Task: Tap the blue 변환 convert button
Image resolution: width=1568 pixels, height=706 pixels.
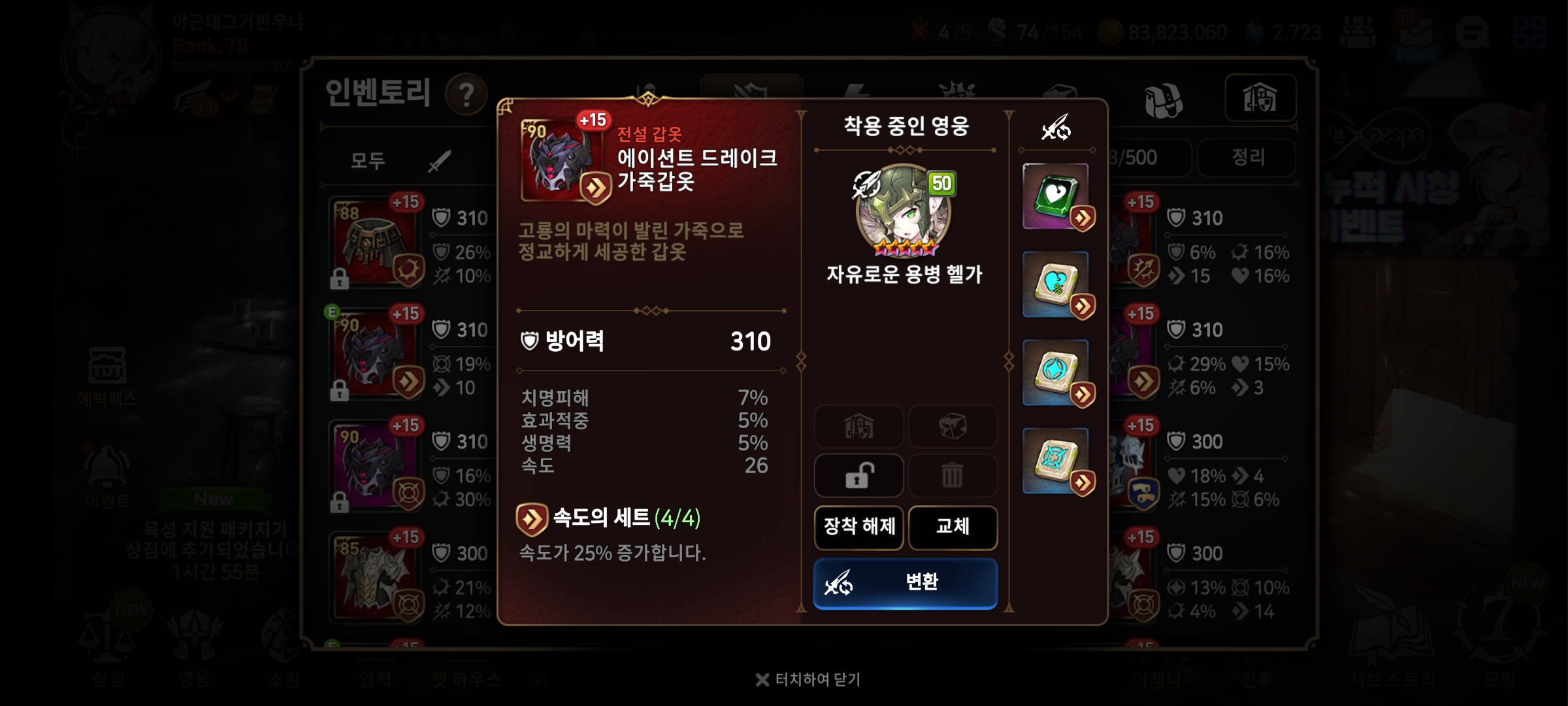Action: click(x=905, y=583)
